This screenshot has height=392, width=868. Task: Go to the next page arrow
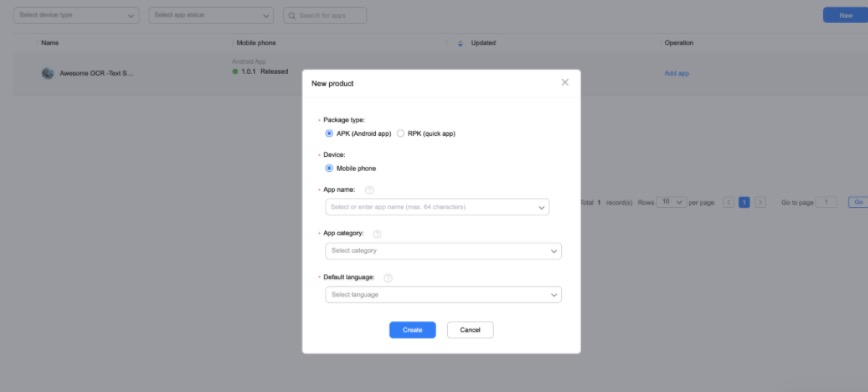pos(761,203)
